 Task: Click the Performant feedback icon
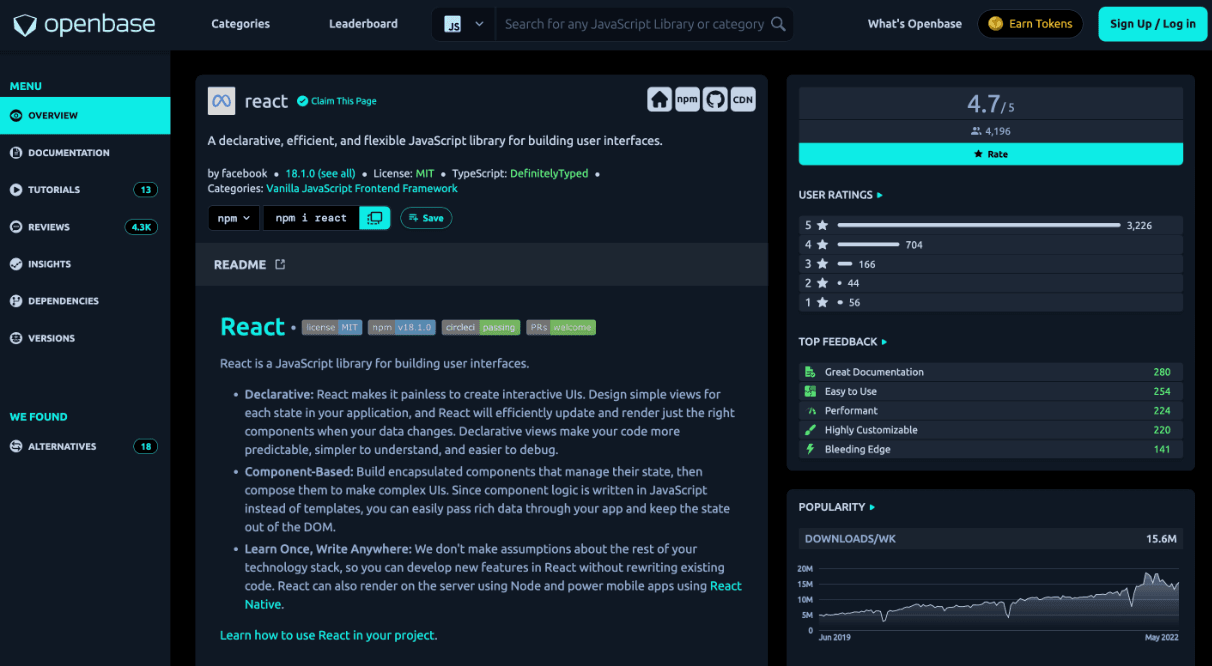811,410
